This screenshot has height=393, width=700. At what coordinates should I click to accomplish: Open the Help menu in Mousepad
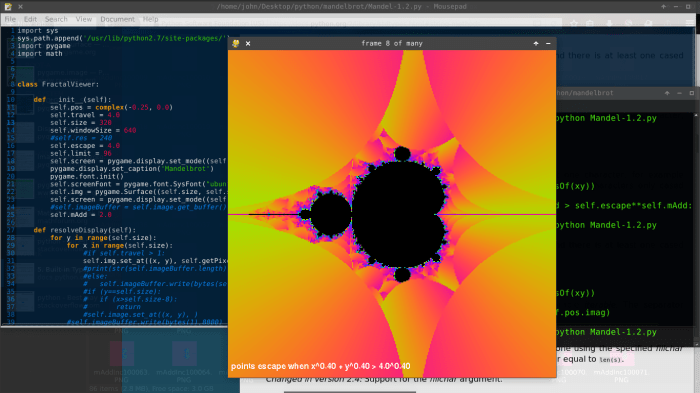(150, 19)
